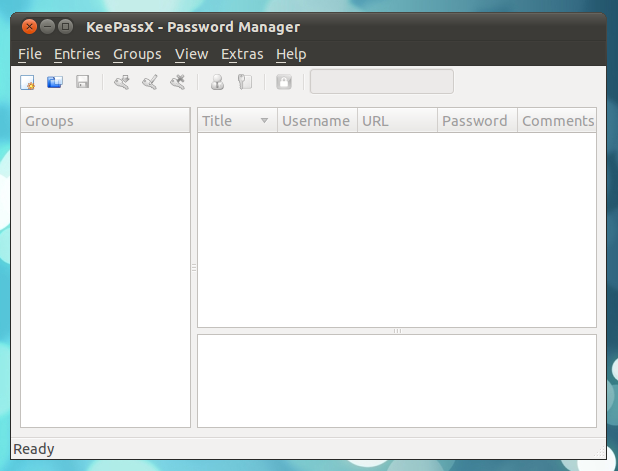Click the Edit Entry key-with-pencil icon
618x471 pixels.
coord(150,82)
